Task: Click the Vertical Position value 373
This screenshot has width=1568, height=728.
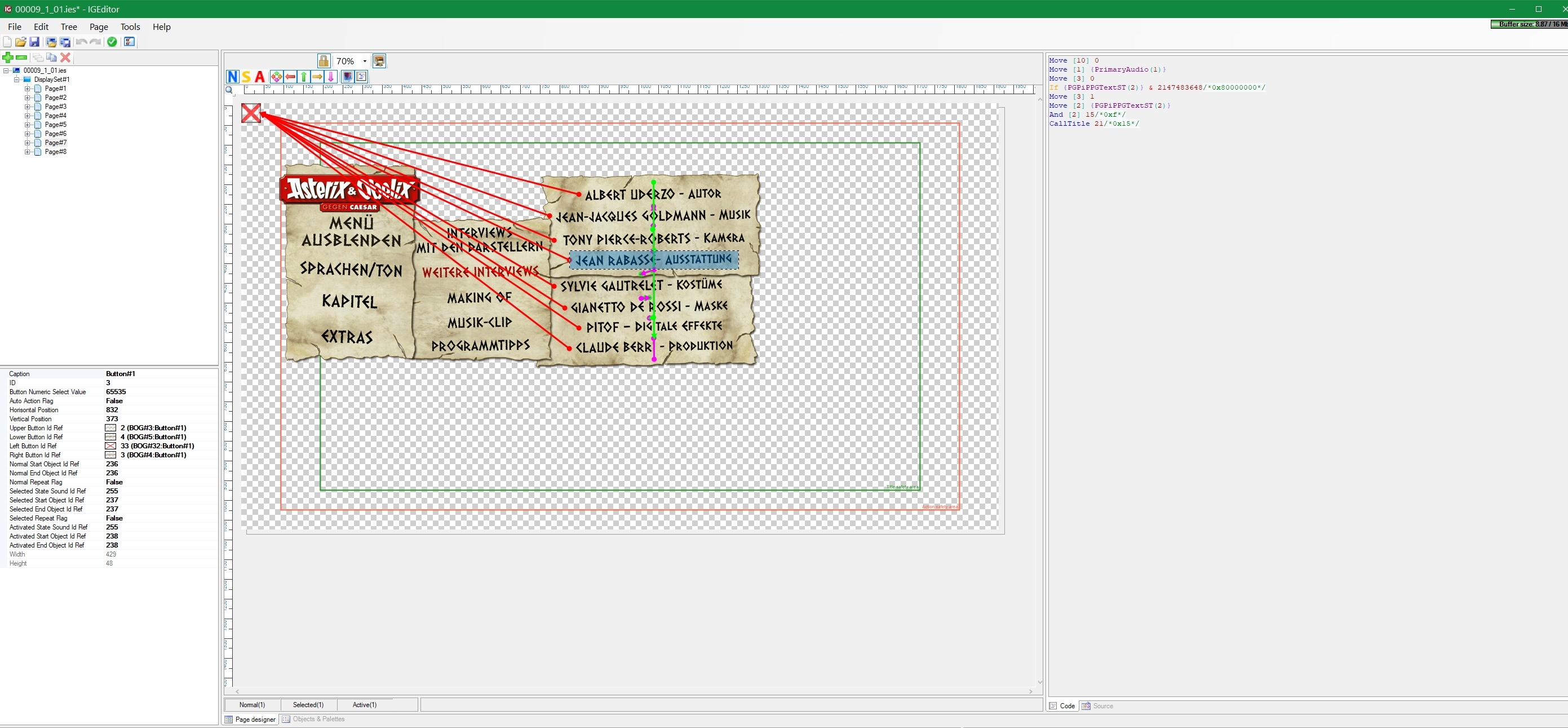Action: coord(112,419)
